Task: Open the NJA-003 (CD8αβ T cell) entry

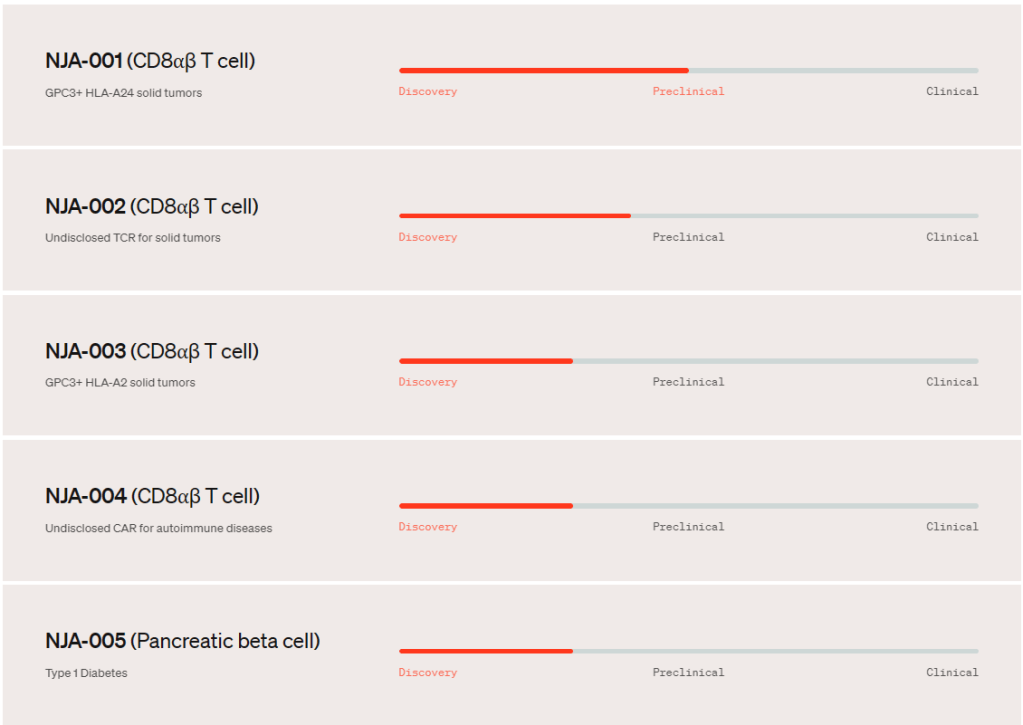Action: point(152,352)
